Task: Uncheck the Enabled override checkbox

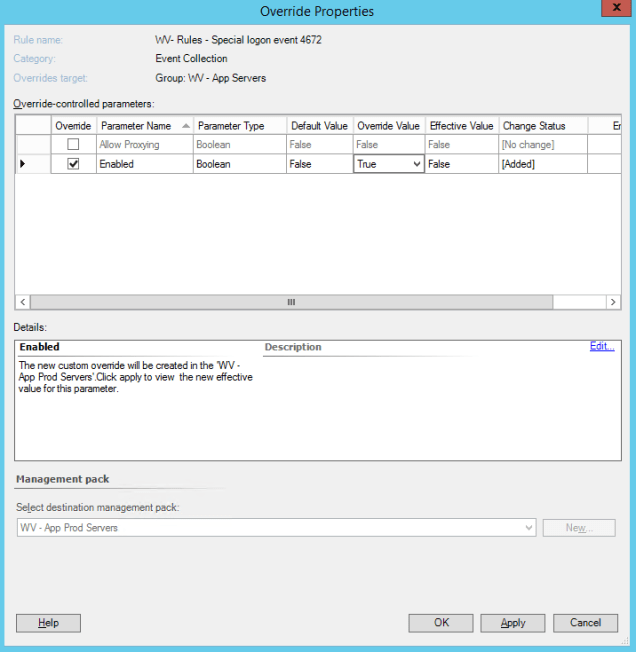Action: (x=73, y=164)
